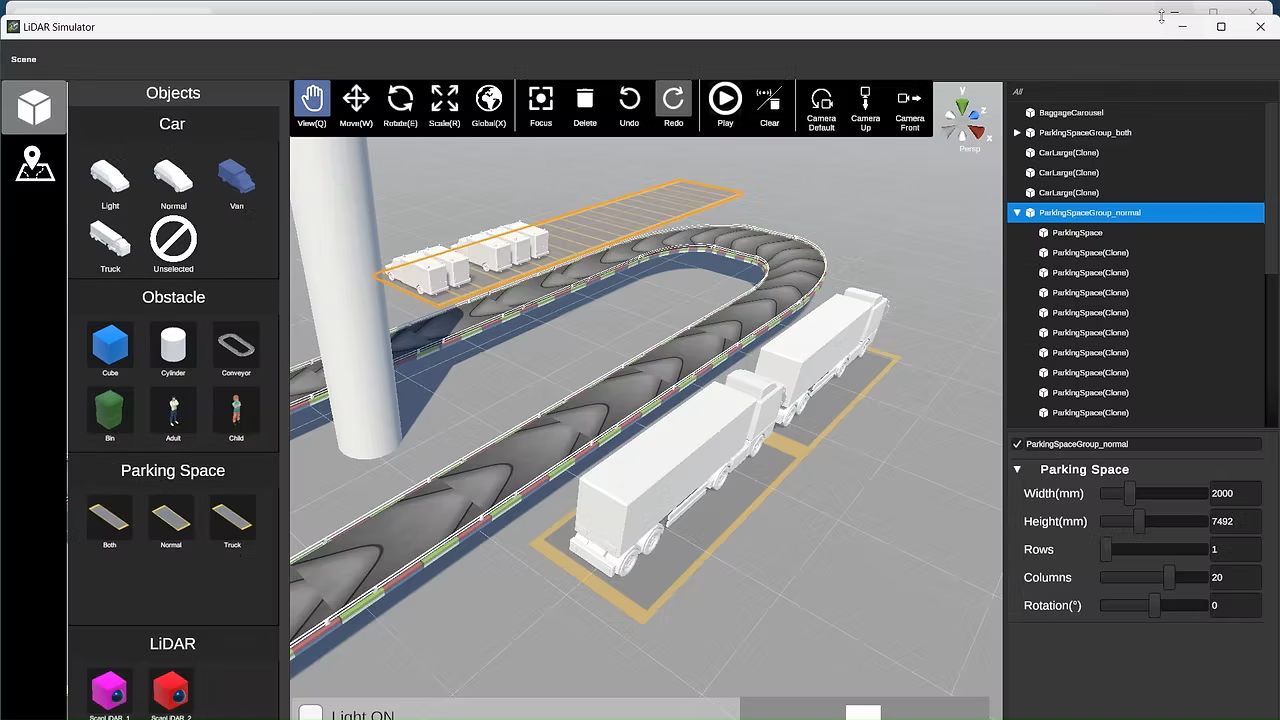This screenshot has height=720, width=1280.
Task: Activate the Scale(R) tool
Action: pos(444,106)
